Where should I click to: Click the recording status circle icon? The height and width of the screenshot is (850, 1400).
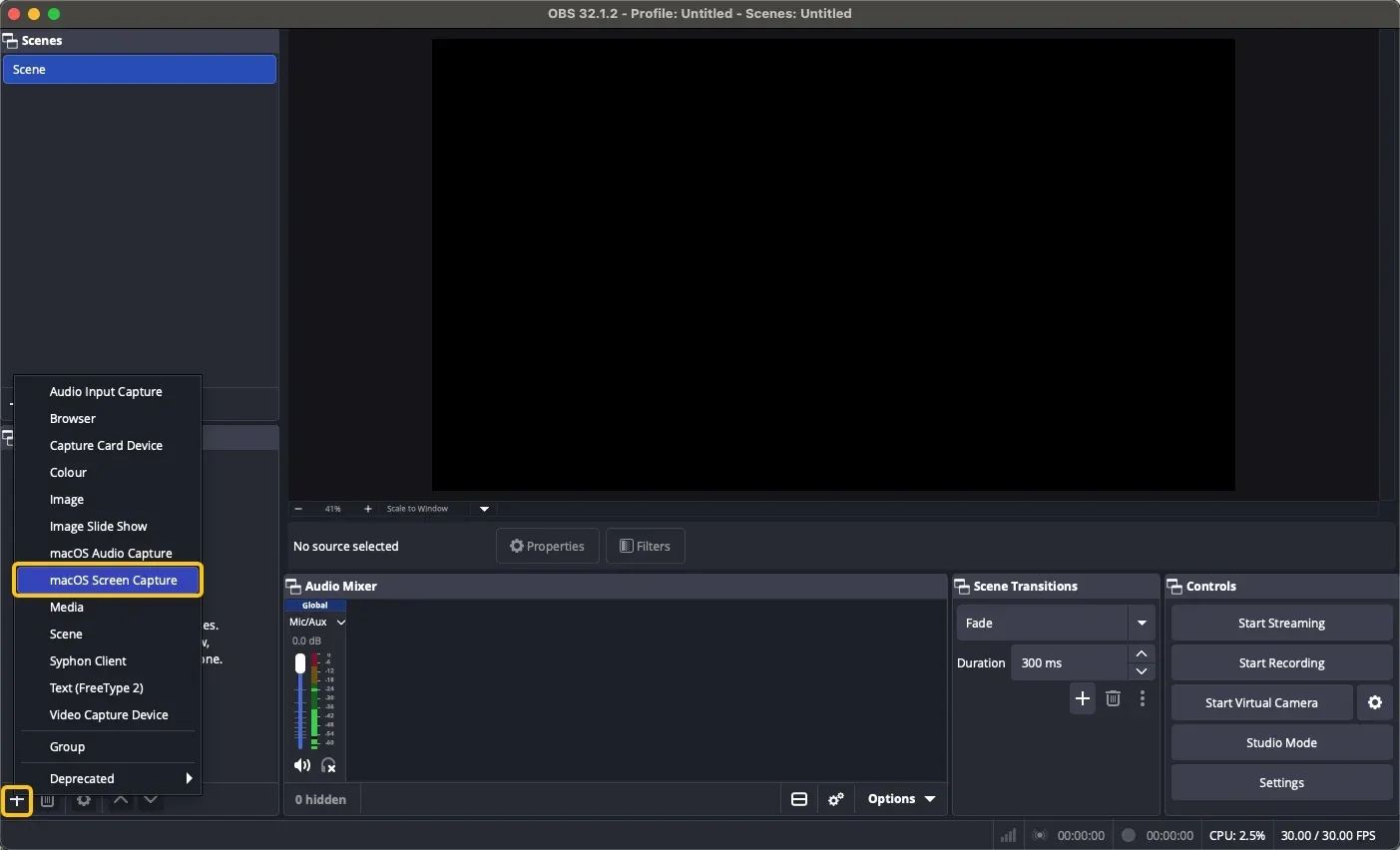pos(1129,835)
